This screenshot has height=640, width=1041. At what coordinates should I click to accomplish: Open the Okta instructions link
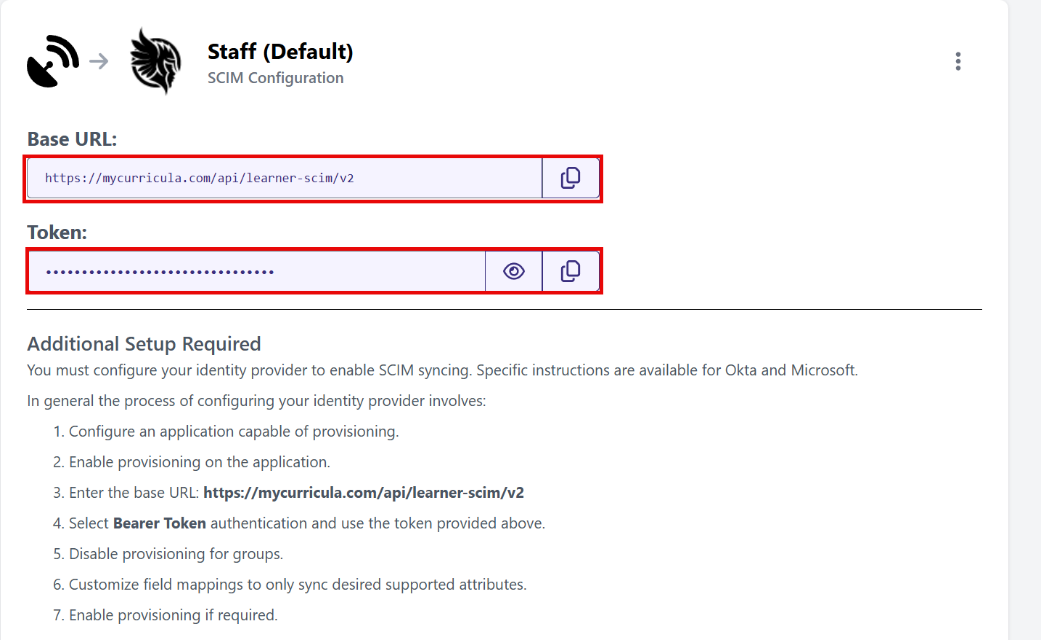[x=735, y=369]
